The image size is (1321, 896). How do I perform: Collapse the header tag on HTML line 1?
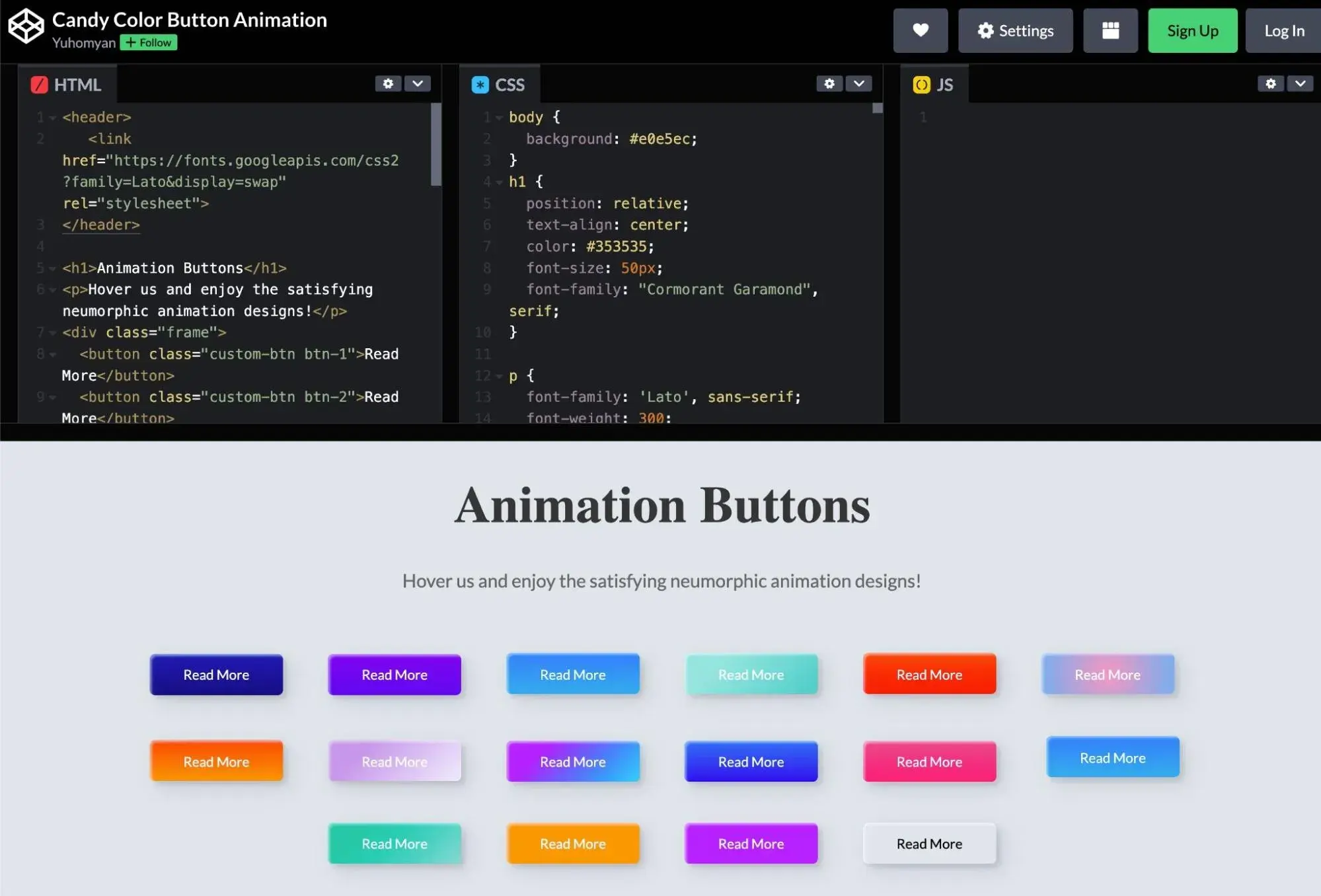point(52,118)
